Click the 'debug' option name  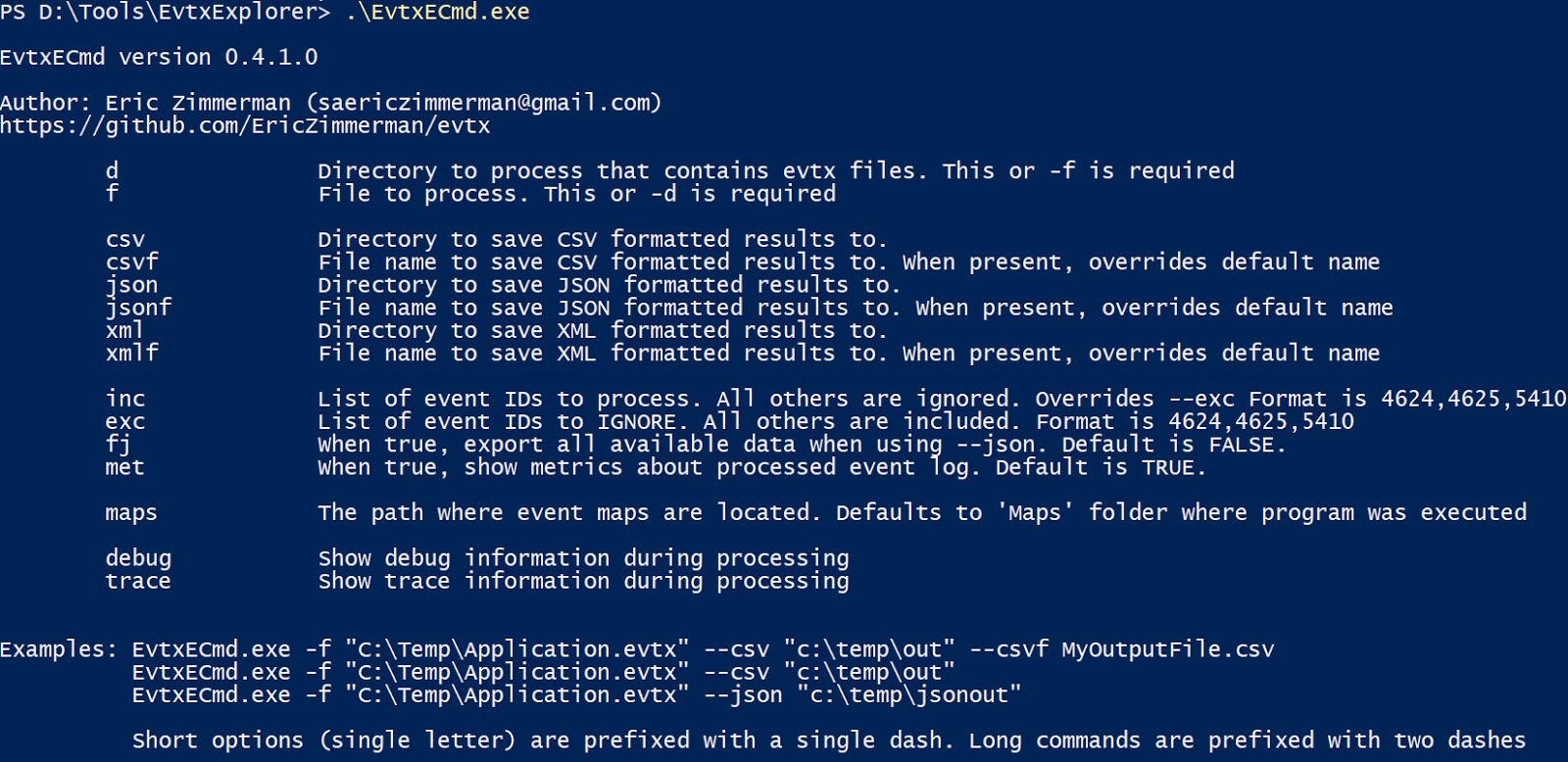138,558
